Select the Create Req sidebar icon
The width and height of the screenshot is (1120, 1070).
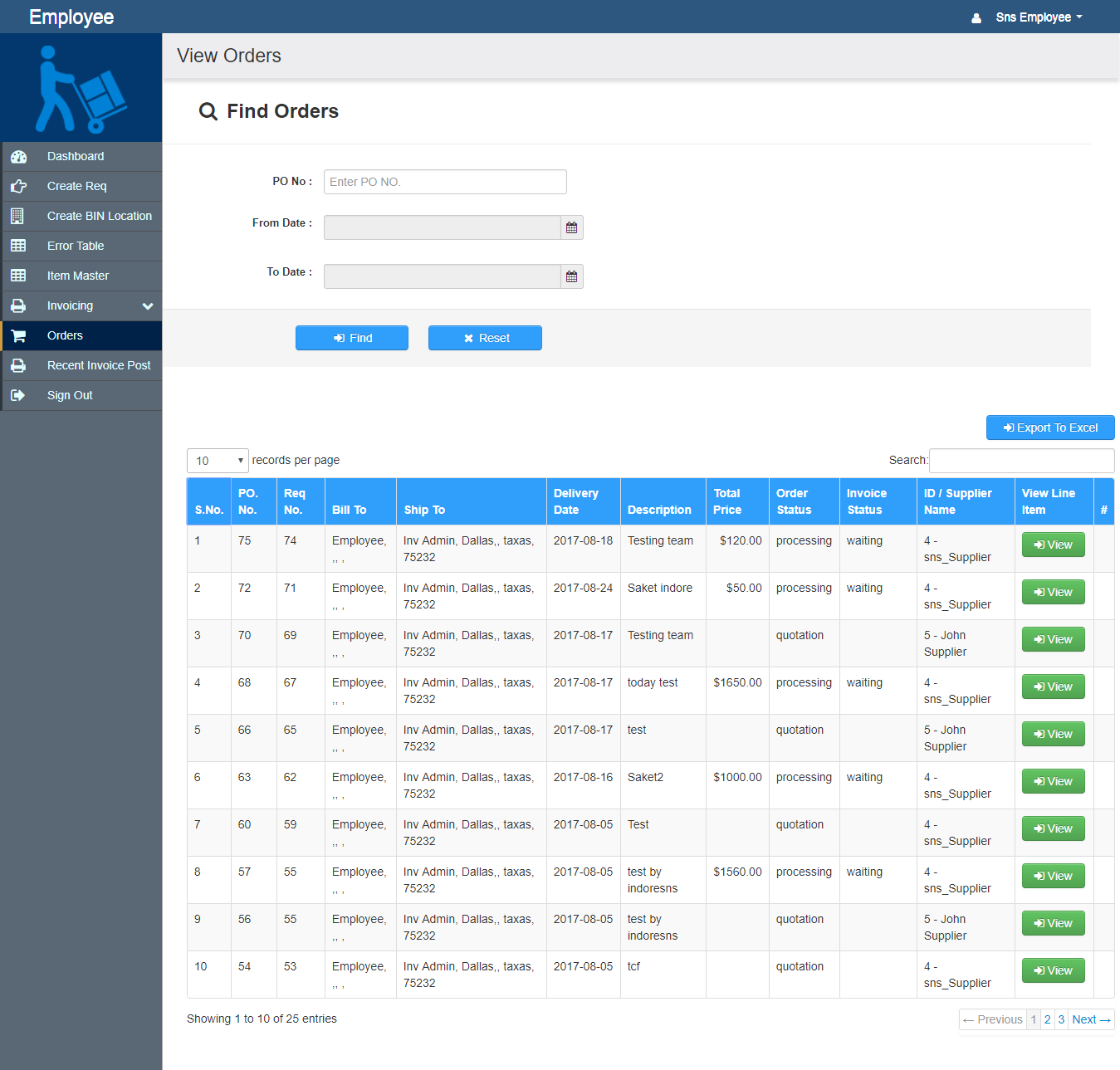[x=19, y=186]
